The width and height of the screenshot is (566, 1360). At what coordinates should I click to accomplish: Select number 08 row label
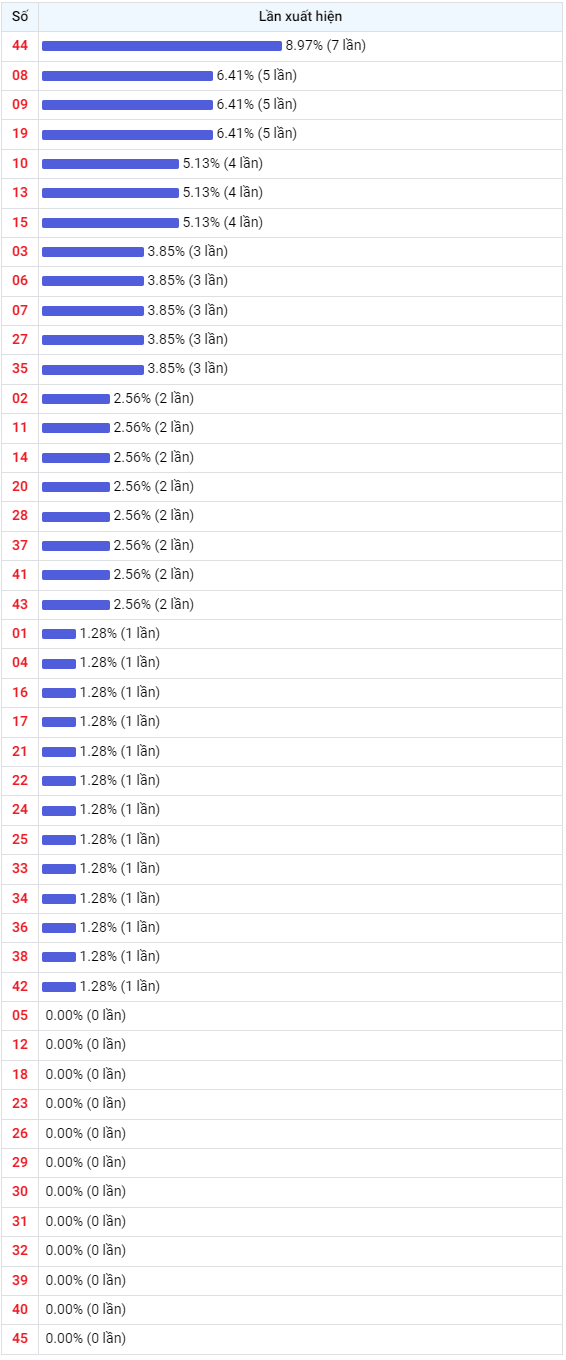(20, 75)
